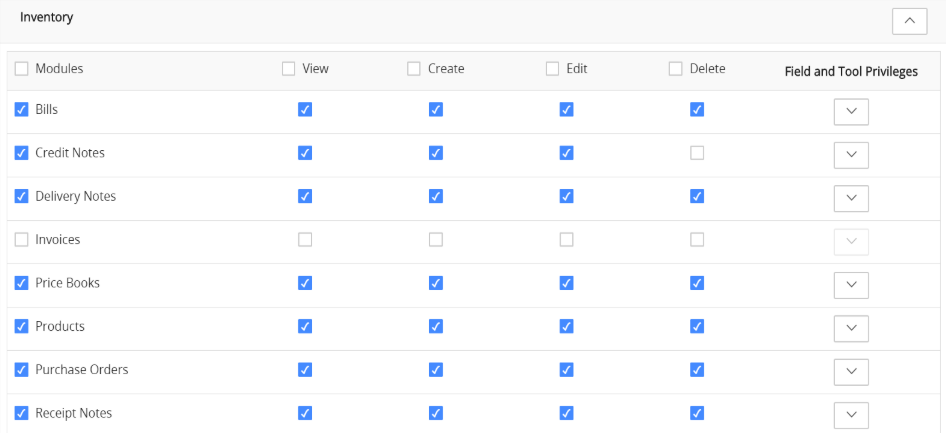
Task: Expand Delivery Notes privileges chevron
Action: pyautogui.click(x=851, y=198)
